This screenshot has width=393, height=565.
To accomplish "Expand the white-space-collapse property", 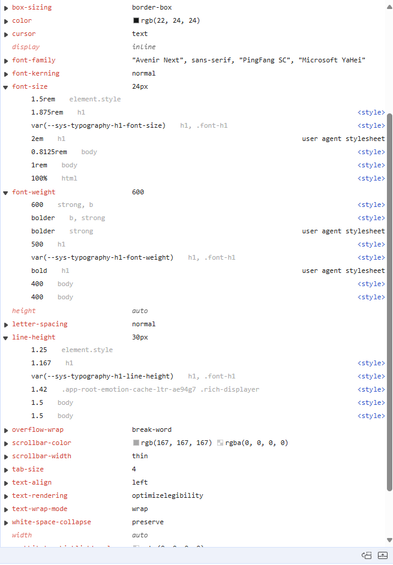I will coord(6,522).
